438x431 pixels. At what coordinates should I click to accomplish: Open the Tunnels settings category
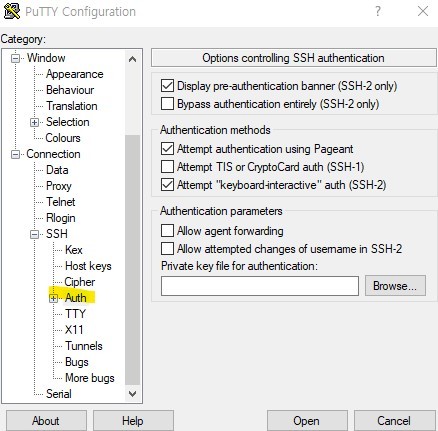coord(84,346)
